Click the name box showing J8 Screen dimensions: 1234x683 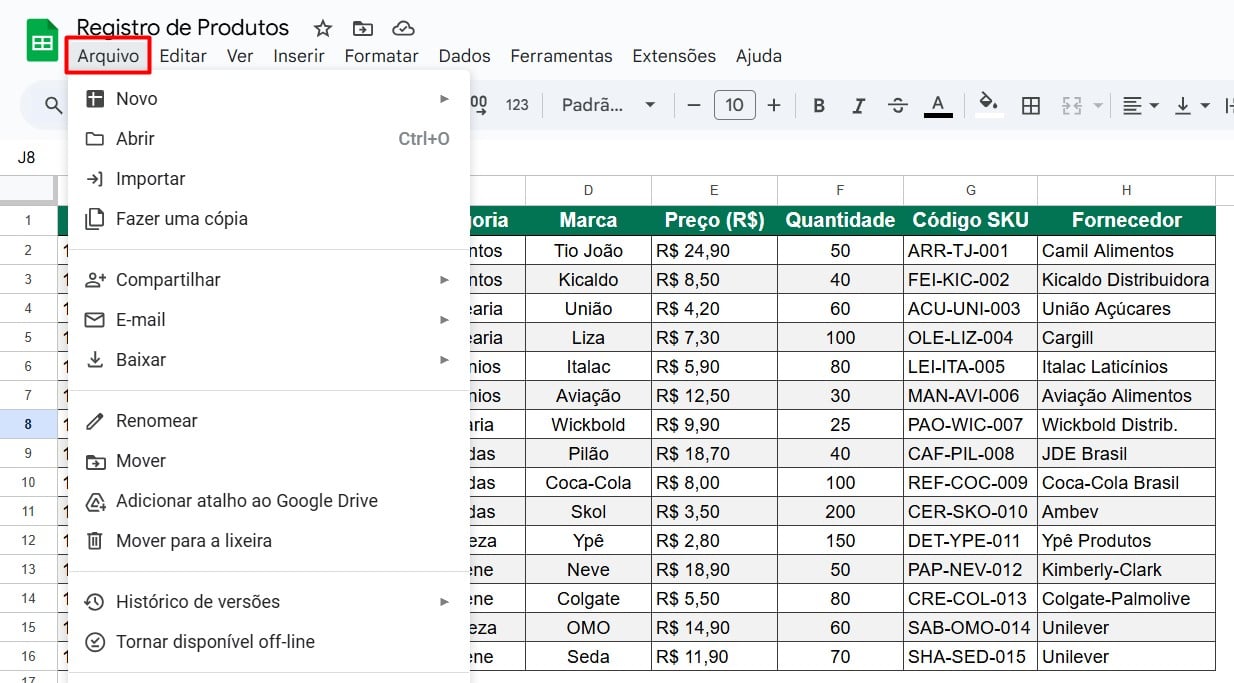[x=27, y=157]
